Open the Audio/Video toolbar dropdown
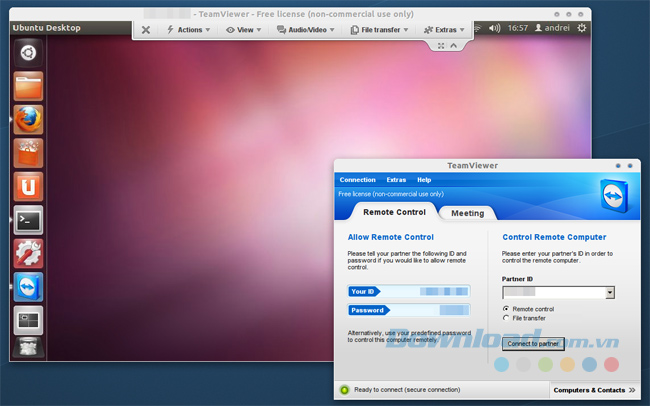 (x=307, y=30)
